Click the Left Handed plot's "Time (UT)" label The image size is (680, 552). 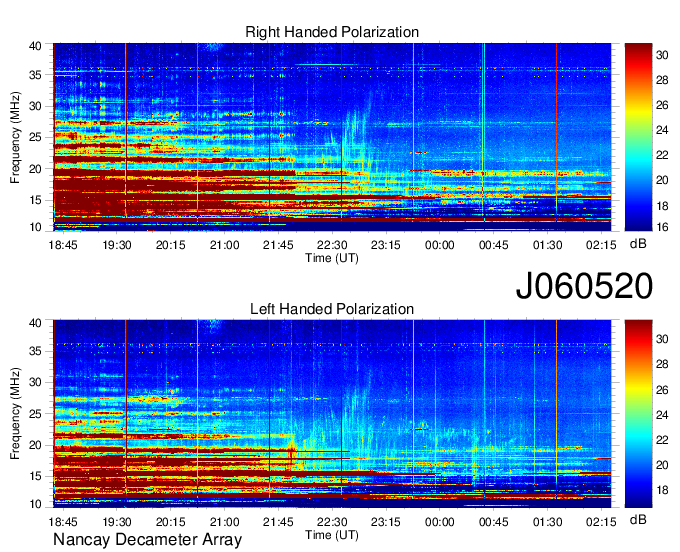click(332, 535)
